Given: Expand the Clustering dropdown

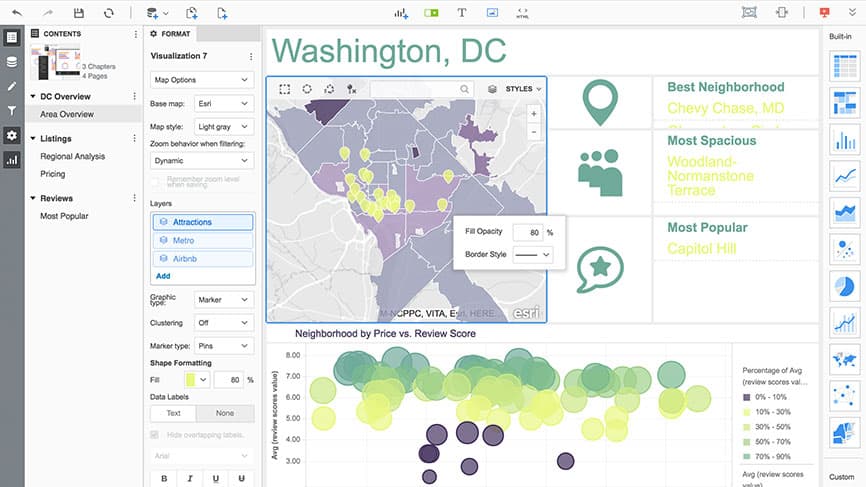Looking at the screenshot, I should [x=224, y=323].
